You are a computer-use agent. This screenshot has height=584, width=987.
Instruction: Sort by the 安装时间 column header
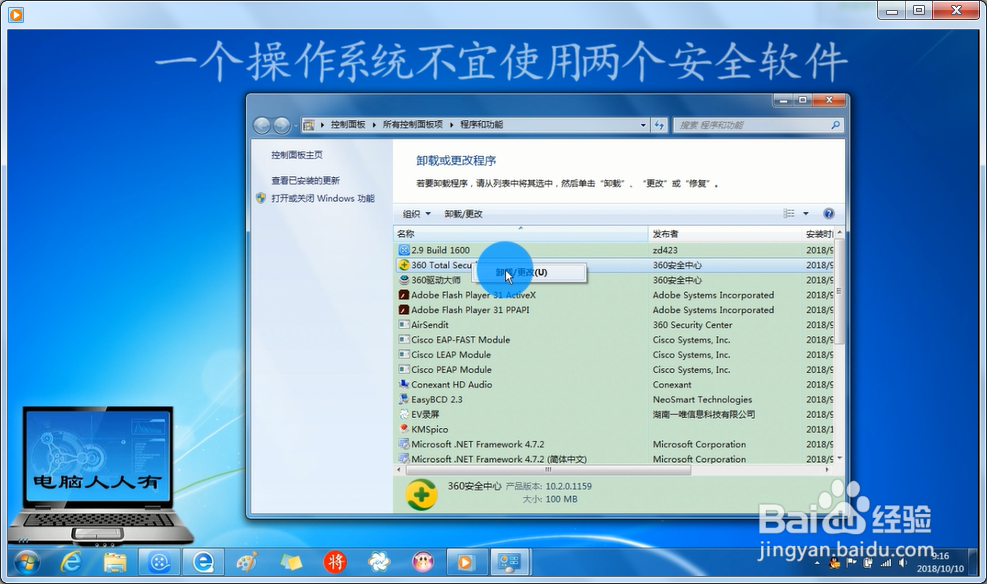tap(818, 233)
